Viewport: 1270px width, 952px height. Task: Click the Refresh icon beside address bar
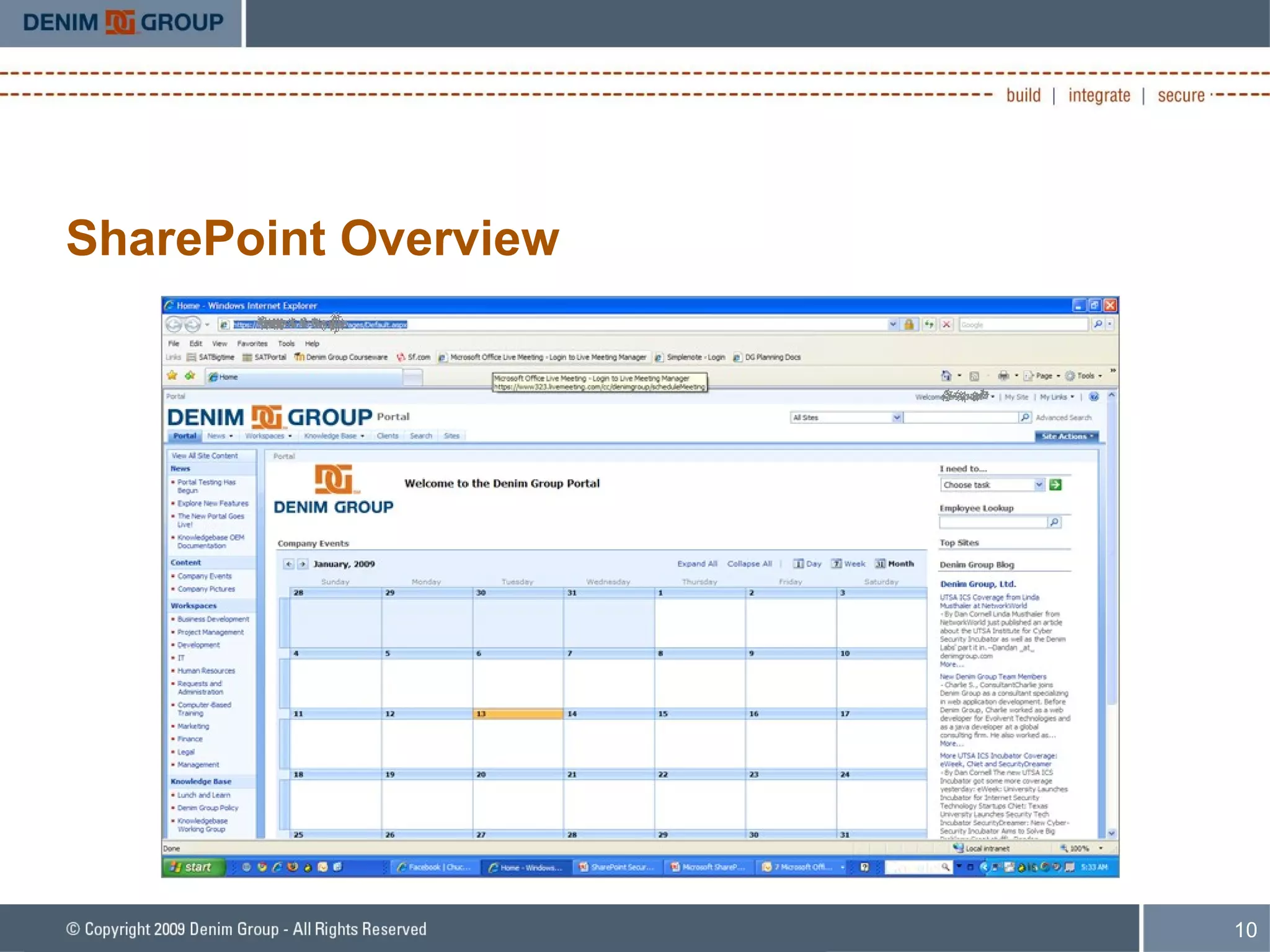point(929,324)
